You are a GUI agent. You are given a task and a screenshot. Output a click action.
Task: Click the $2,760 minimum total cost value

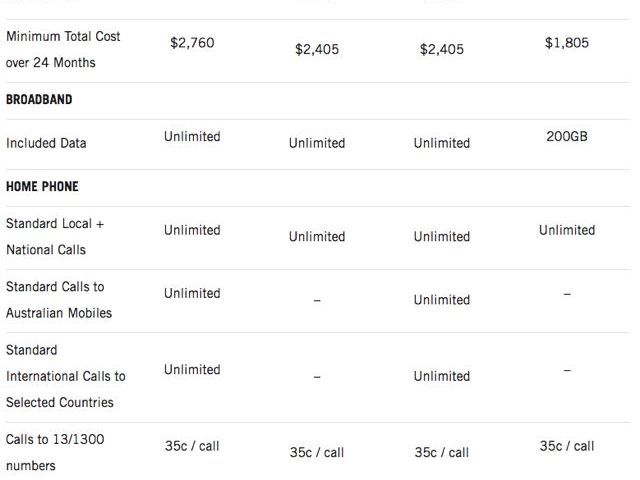192,43
